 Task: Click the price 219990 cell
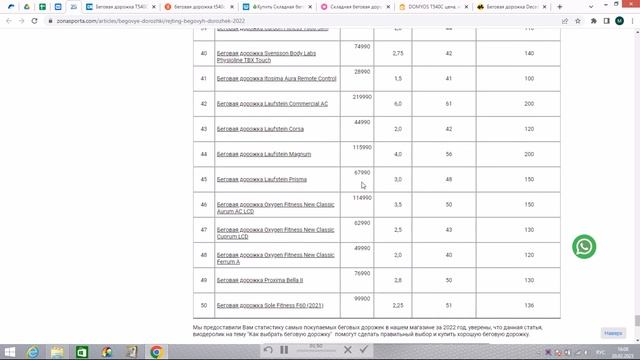(357, 104)
